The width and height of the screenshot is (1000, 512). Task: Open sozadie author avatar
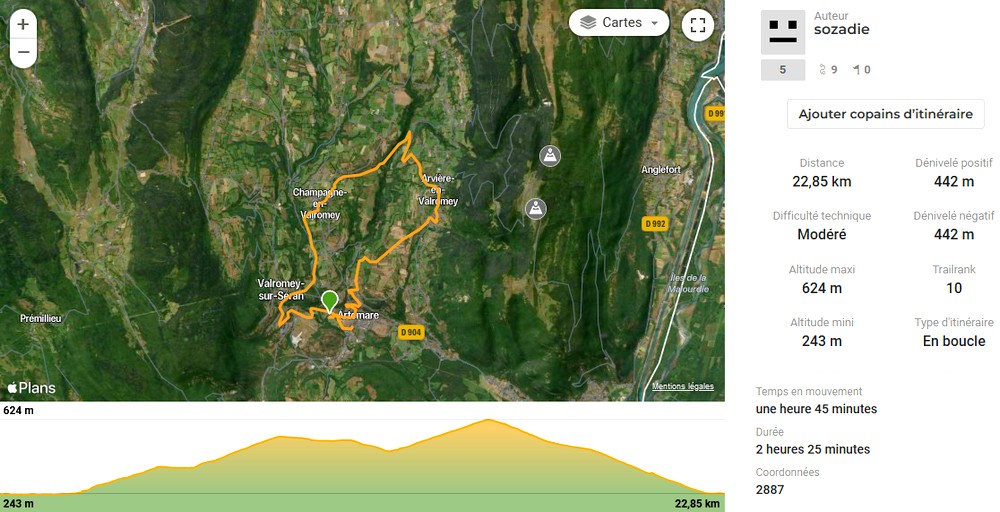pos(783,32)
